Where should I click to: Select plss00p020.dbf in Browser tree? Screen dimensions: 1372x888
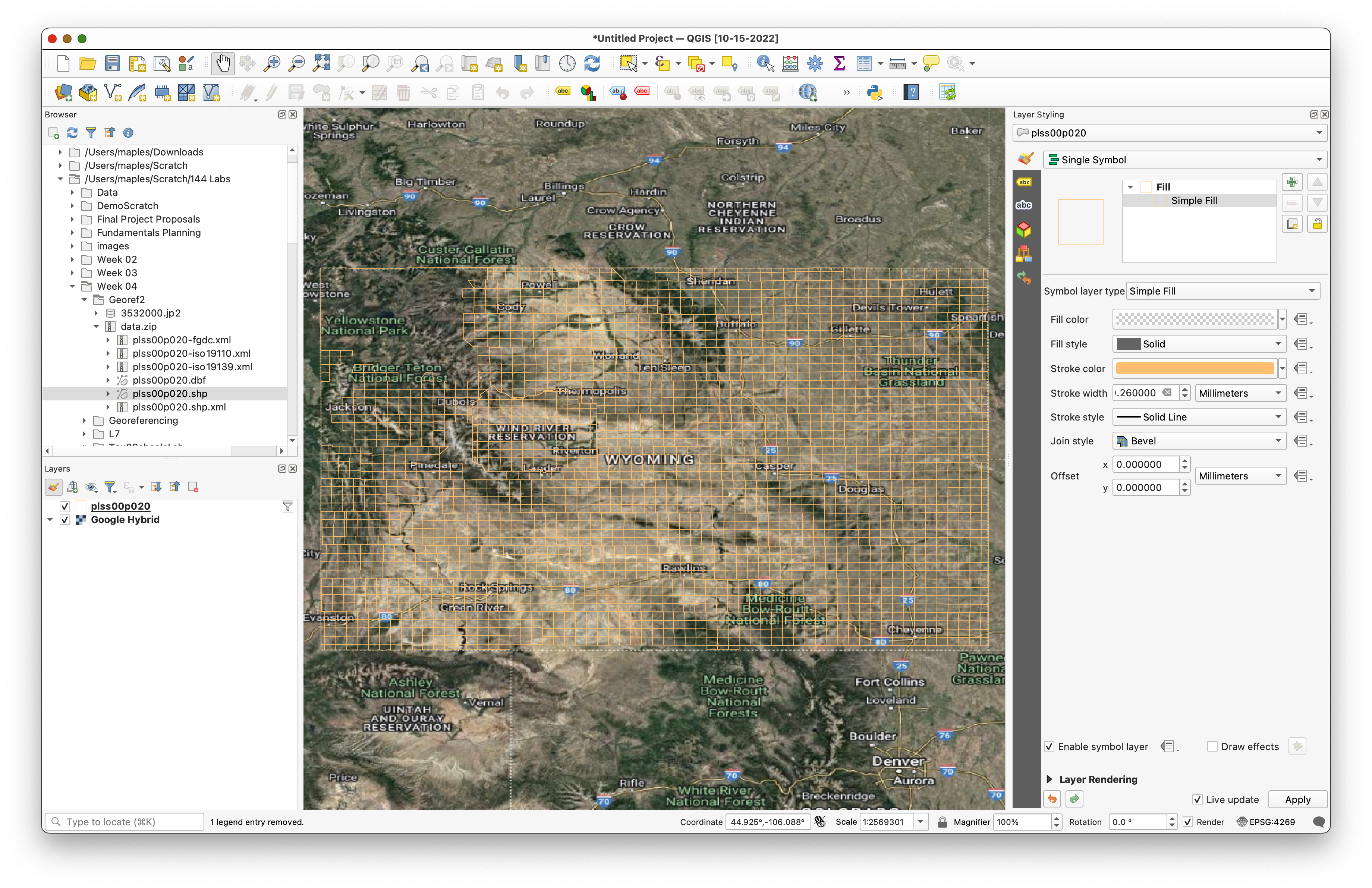(x=169, y=380)
